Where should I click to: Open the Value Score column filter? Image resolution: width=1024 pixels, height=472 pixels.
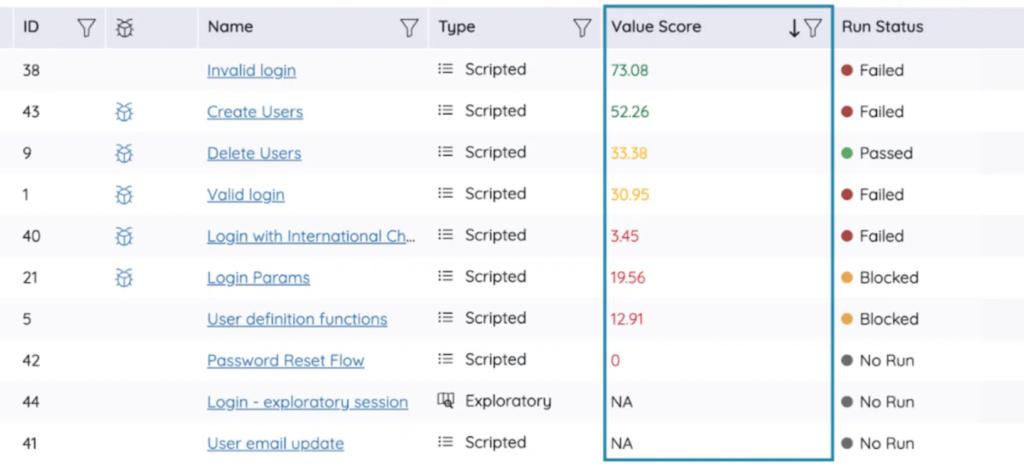pos(813,28)
